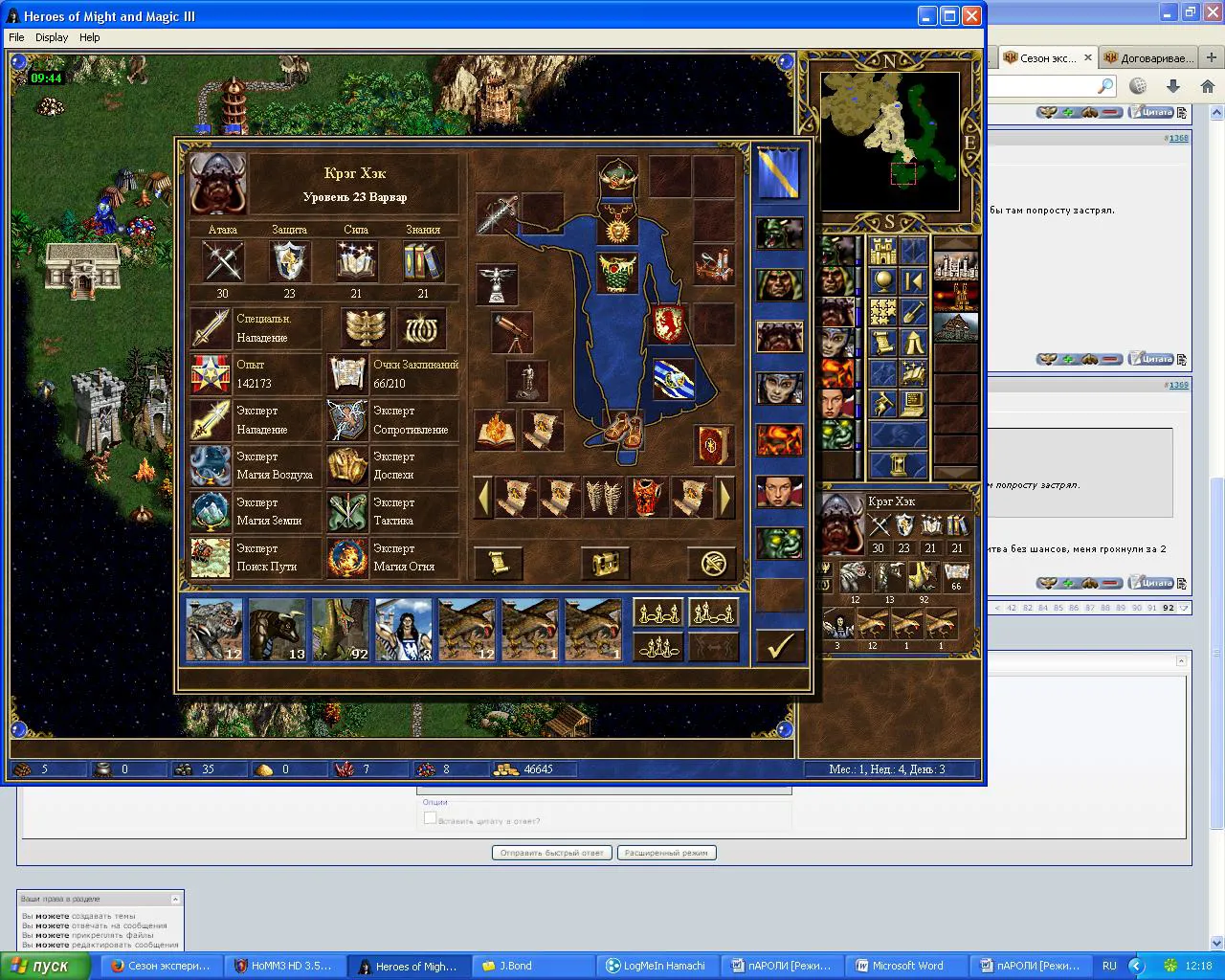Click the shovel dig button
Viewport: 1225px width, 980px height.
pos(913,312)
